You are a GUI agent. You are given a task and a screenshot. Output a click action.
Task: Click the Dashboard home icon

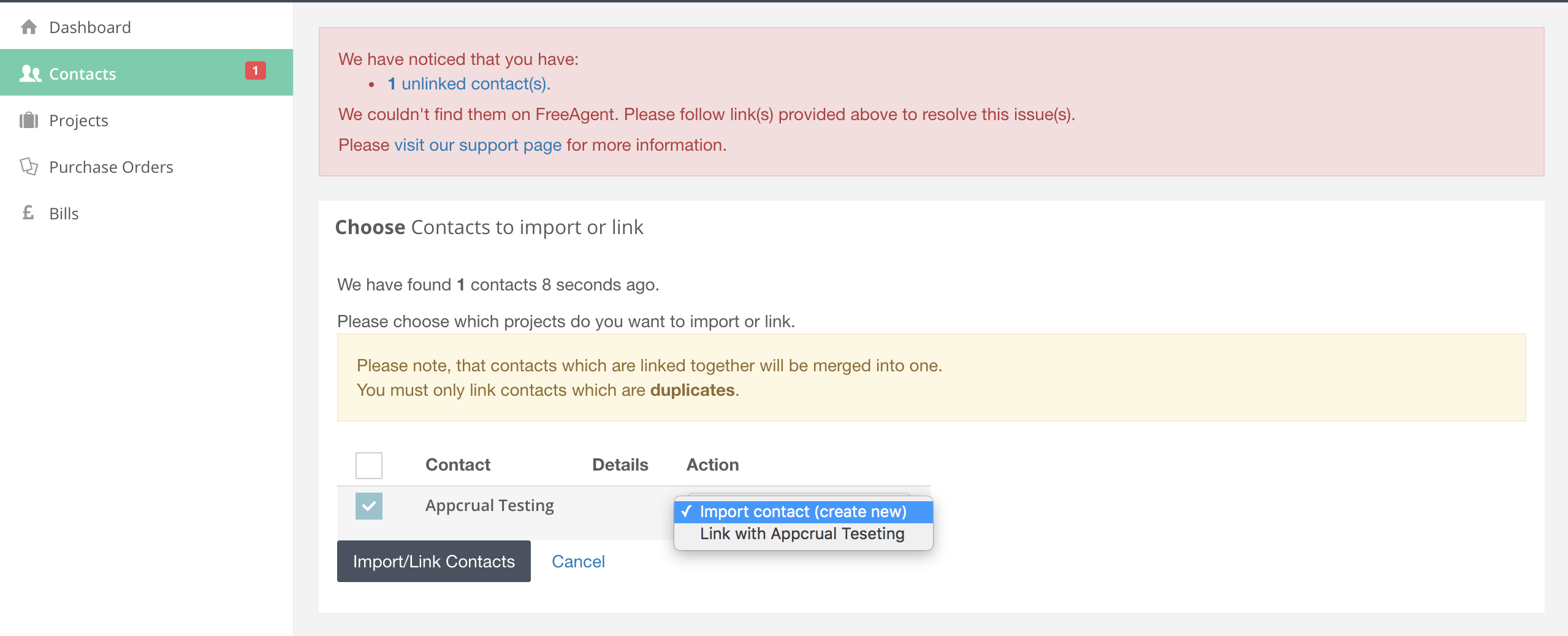click(29, 28)
